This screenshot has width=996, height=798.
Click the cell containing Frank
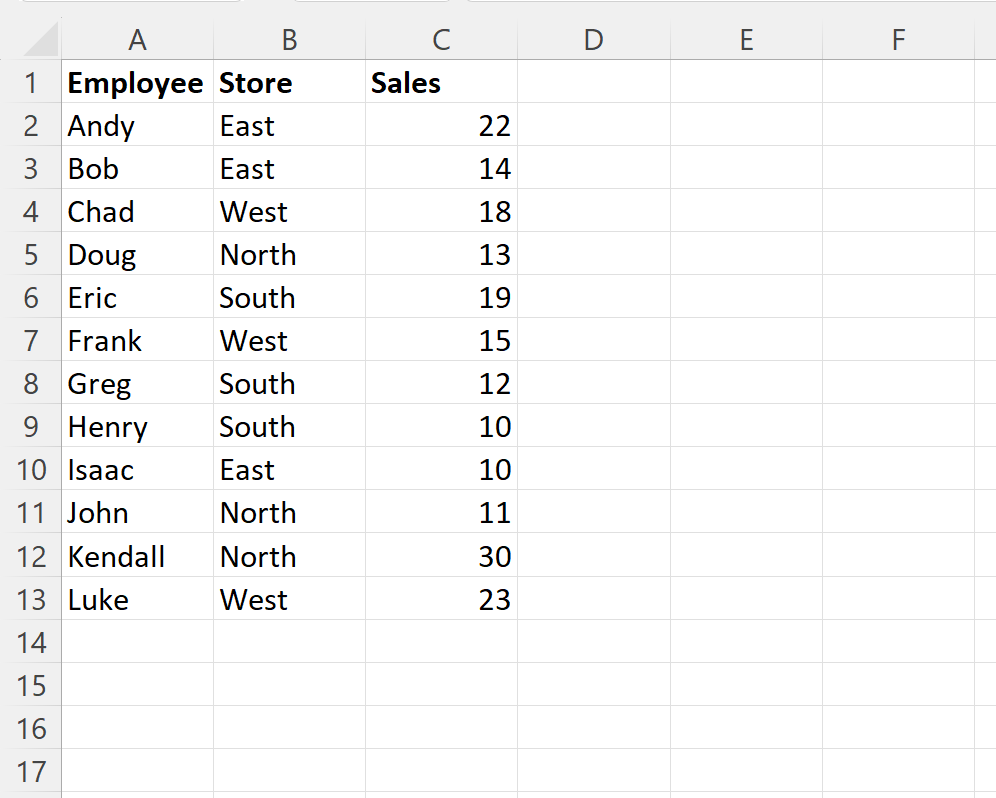[137, 341]
